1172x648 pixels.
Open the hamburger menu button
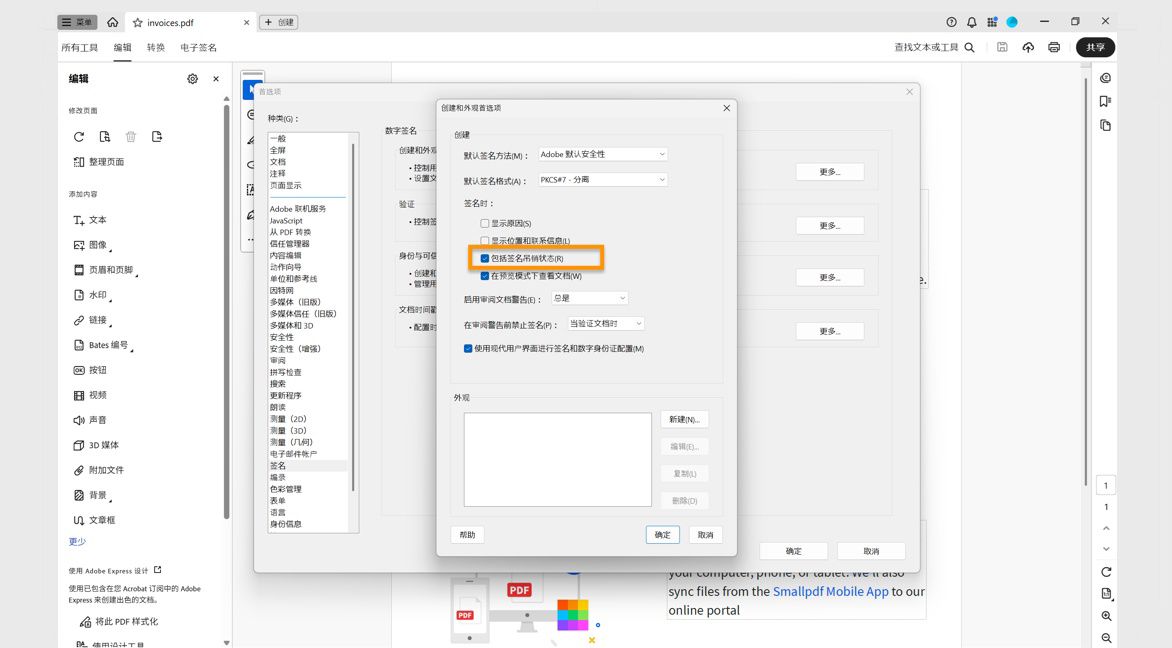click(x=77, y=22)
